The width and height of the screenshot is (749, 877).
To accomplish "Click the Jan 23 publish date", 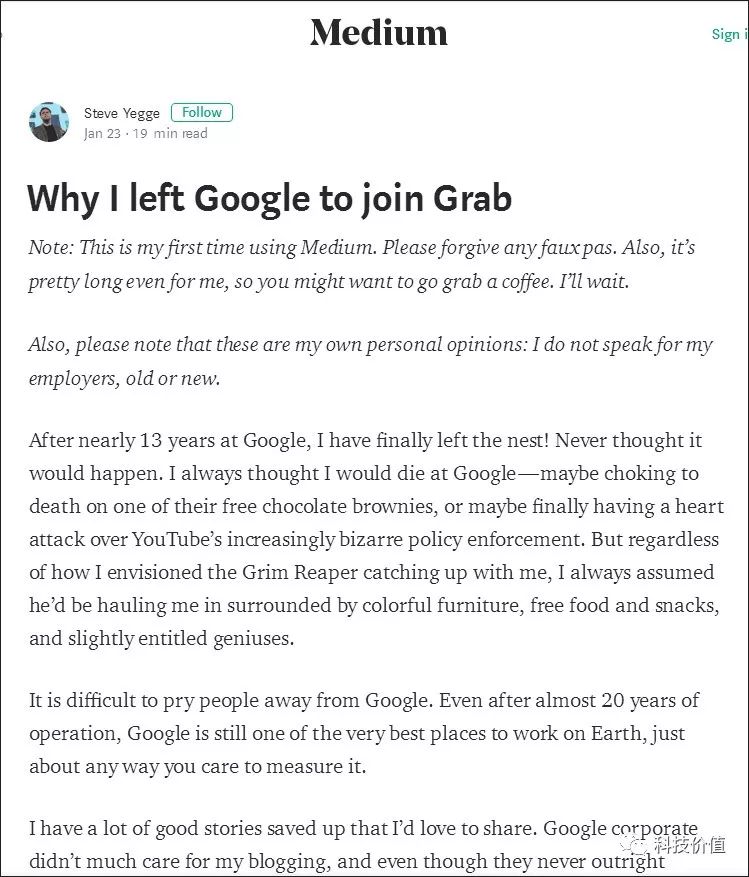I will [102, 134].
